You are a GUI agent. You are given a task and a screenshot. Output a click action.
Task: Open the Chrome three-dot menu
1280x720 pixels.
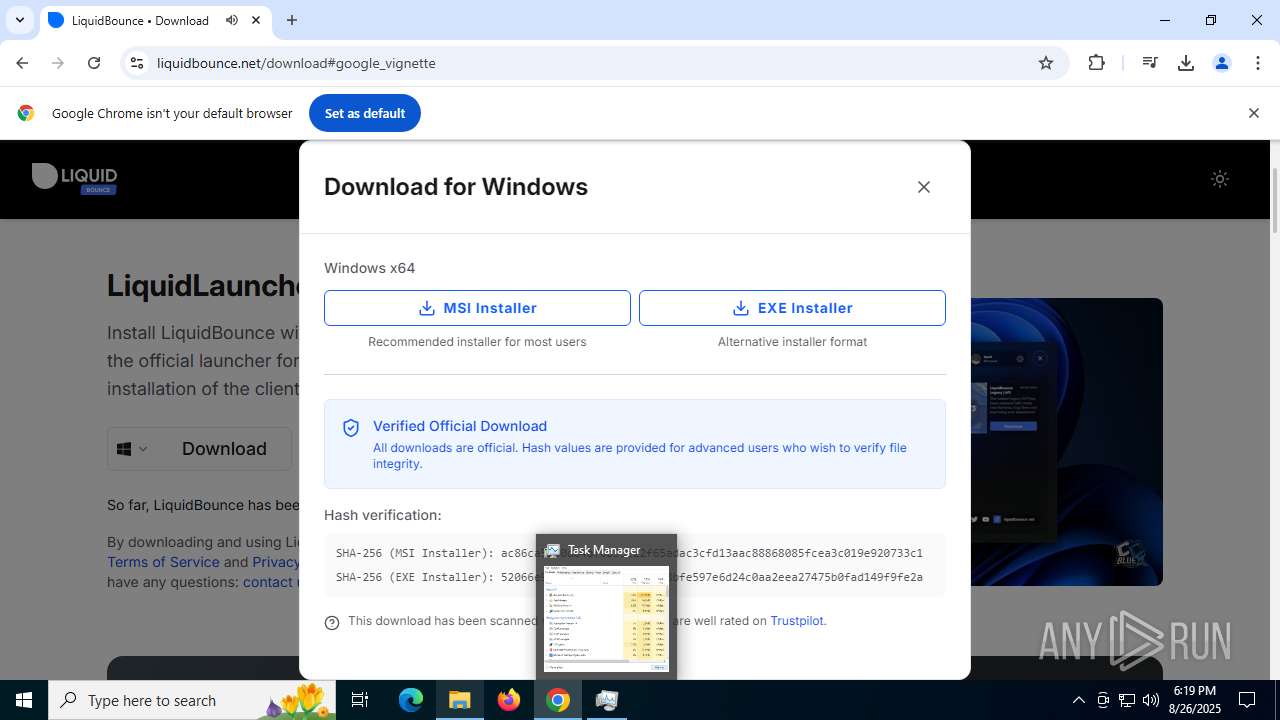(x=1258, y=63)
